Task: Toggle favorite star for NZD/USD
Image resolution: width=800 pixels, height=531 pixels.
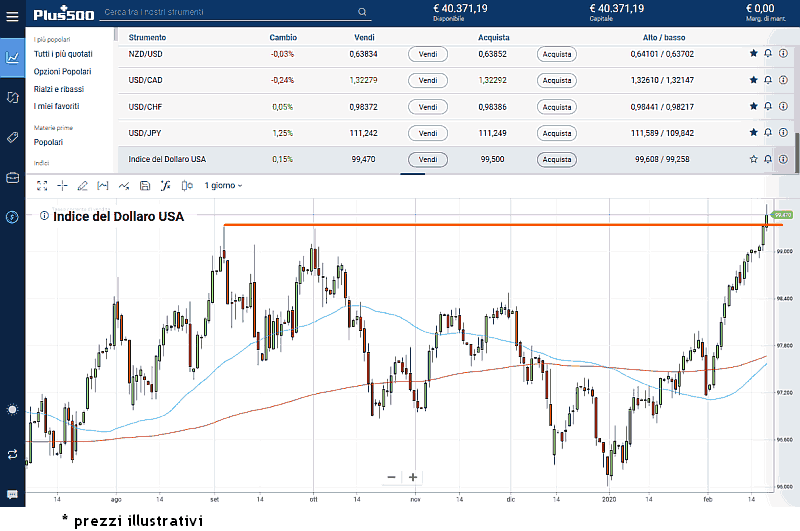Action: pos(753,54)
